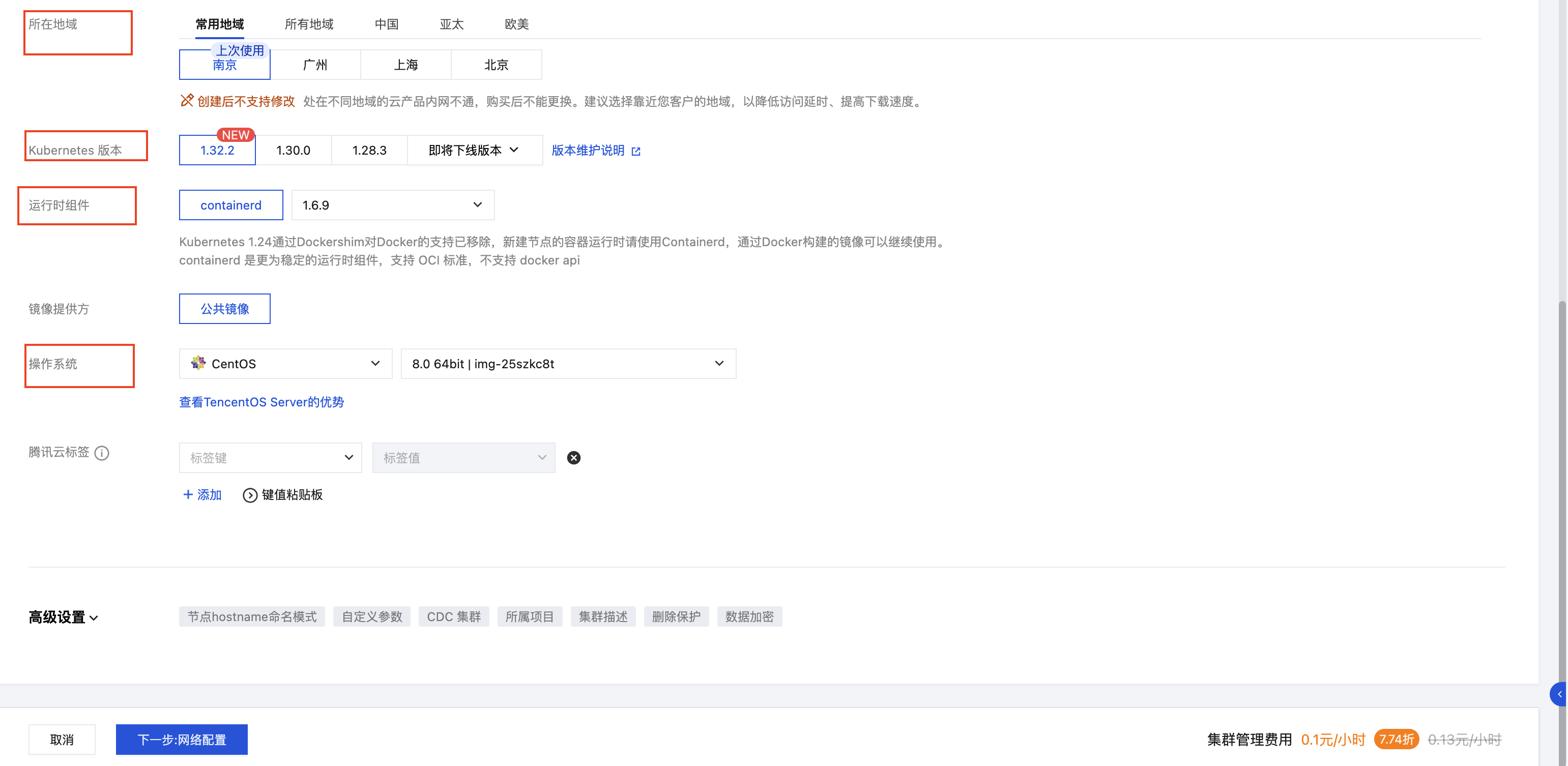
Task: Choose Kubernetes version 1.32.2
Action: tap(217, 150)
